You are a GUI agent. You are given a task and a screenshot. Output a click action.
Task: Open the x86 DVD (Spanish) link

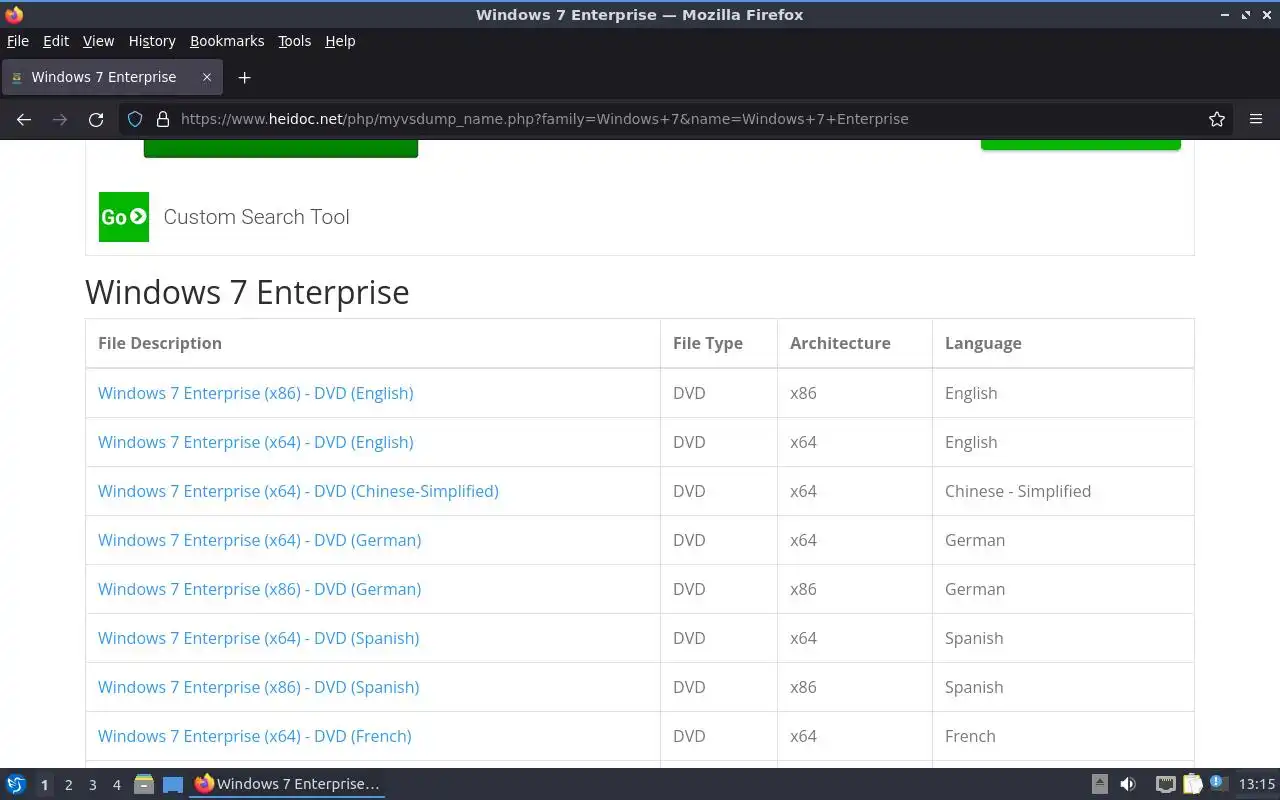pos(258,687)
